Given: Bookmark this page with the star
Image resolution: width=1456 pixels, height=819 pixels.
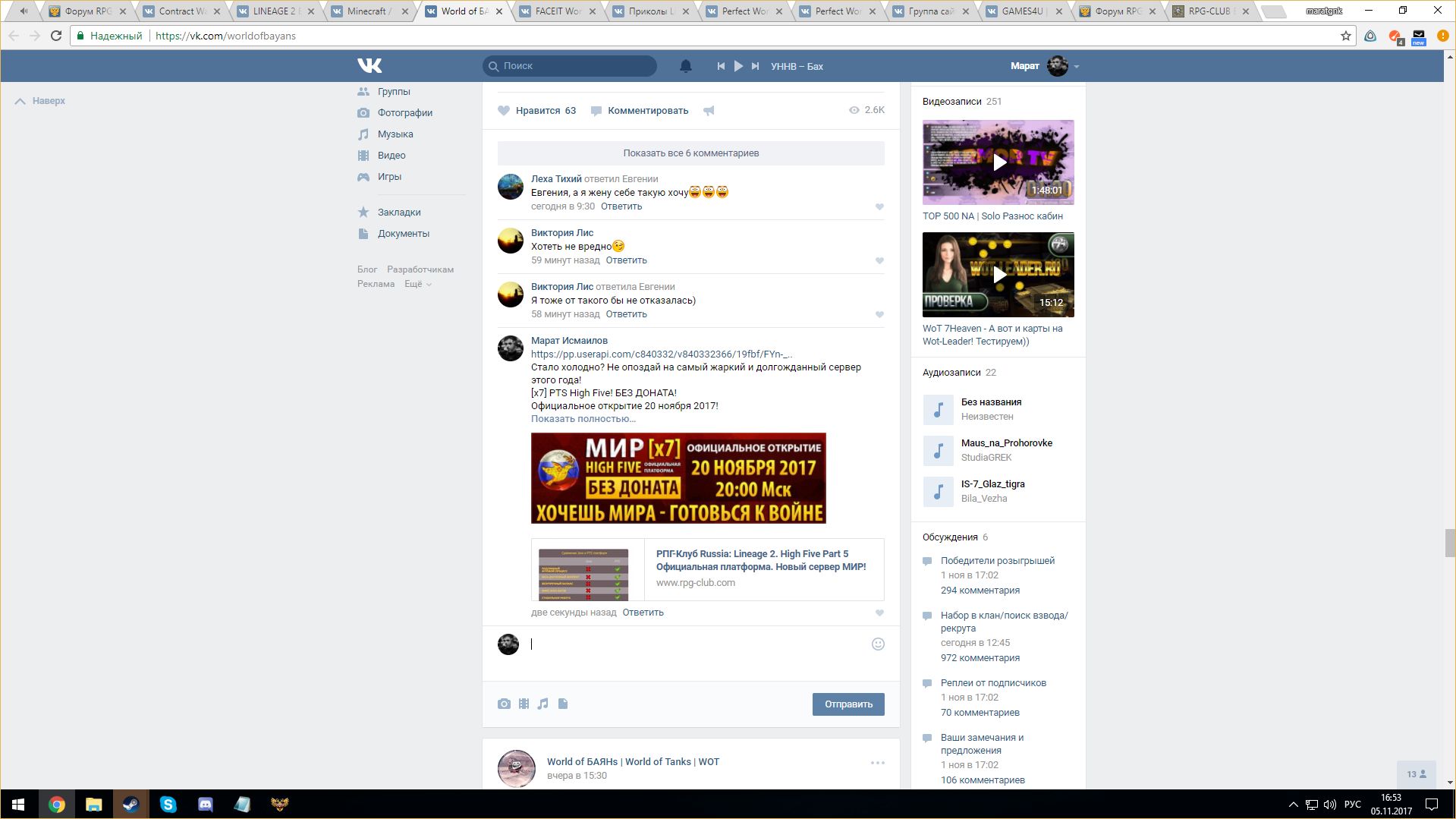Looking at the screenshot, I should 1346,36.
